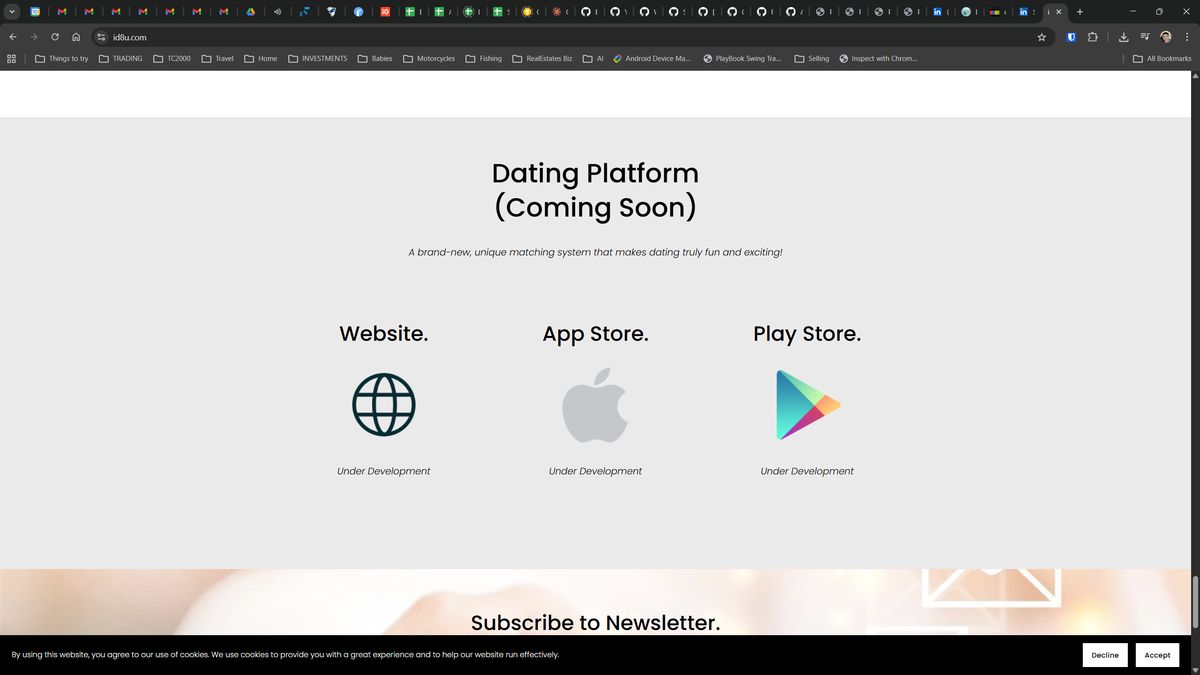This screenshot has height=675, width=1200.
Task: Open the All Bookmarks folder
Action: [x=1162, y=59]
